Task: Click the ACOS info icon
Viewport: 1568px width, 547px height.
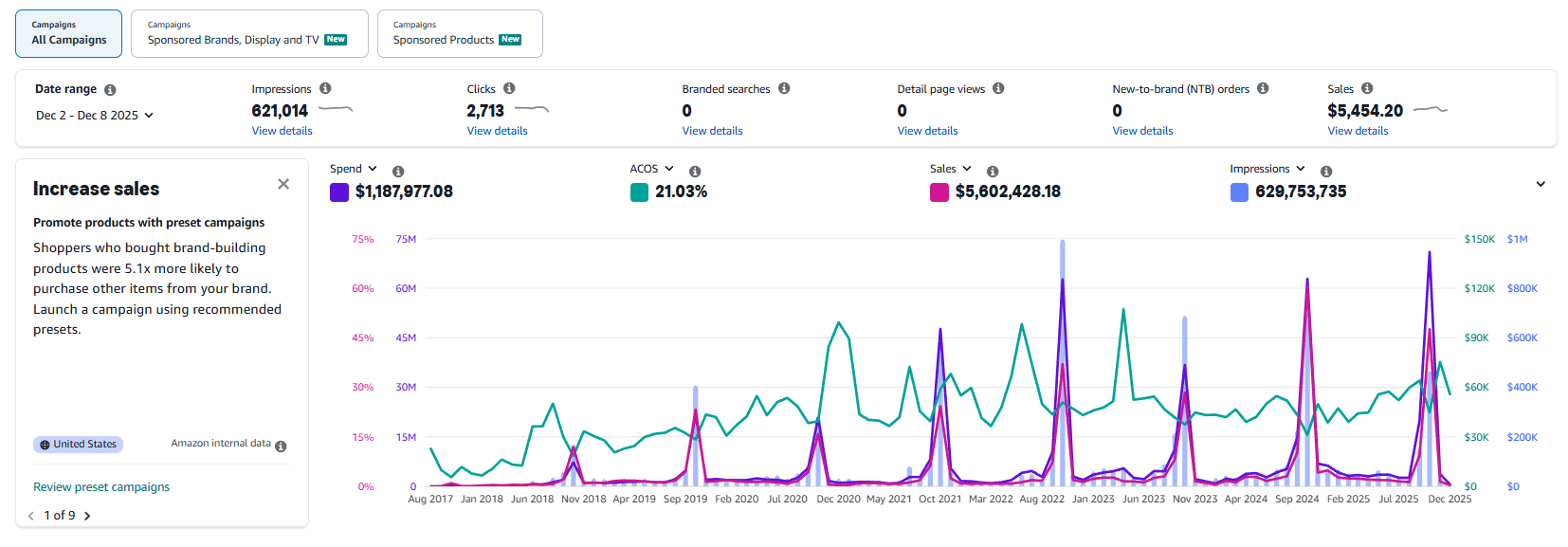Action: pos(695,172)
